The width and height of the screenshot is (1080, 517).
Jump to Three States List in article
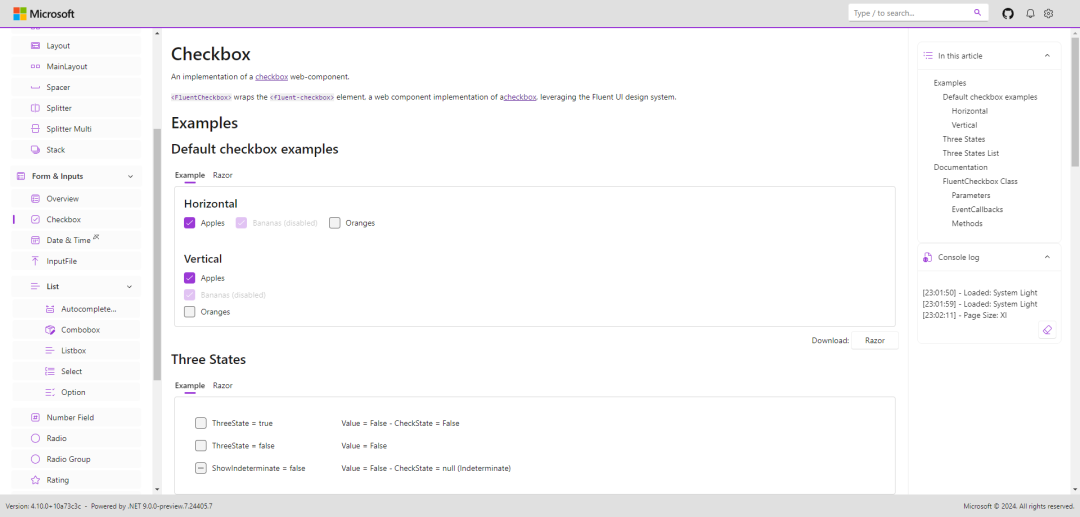970,153
